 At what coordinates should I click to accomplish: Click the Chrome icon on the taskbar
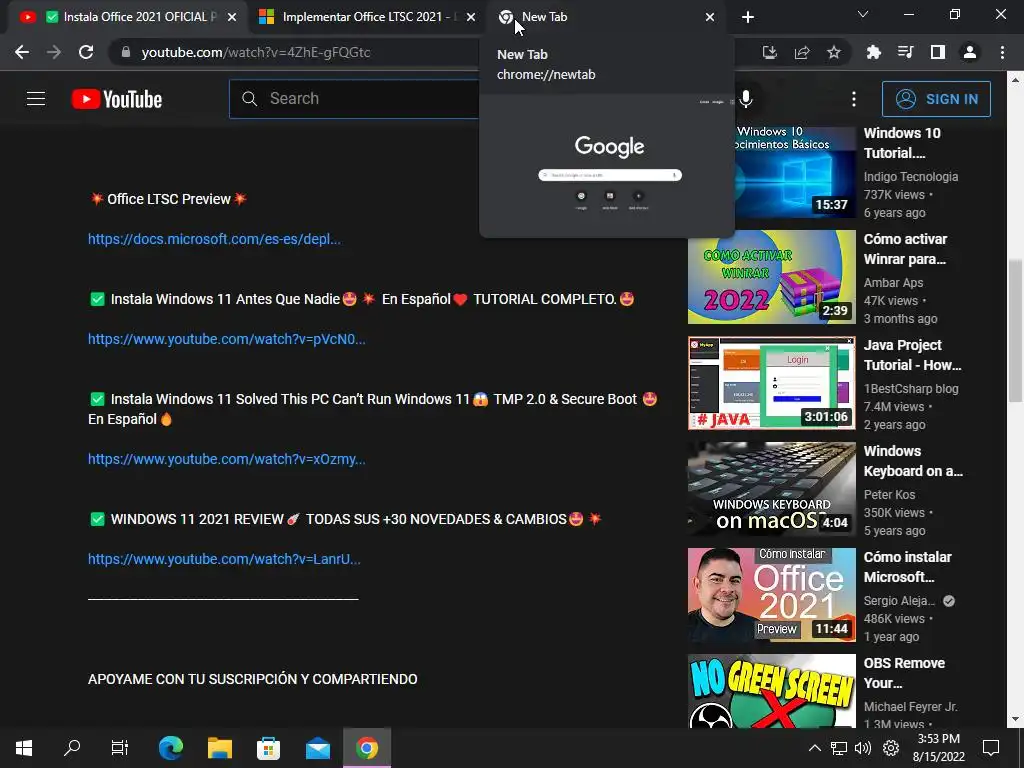(x=367, y=748)
